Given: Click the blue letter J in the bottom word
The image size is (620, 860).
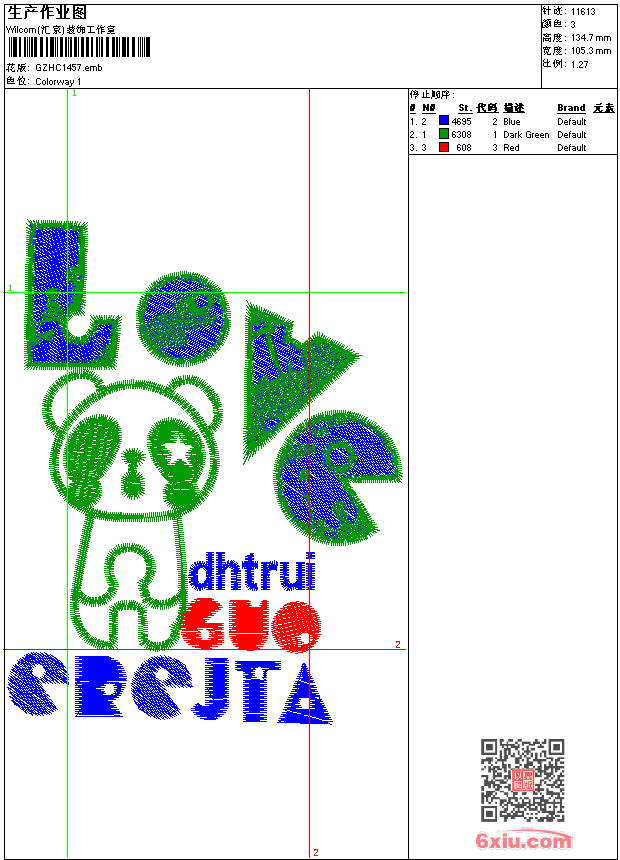Looking at the screenshot, I should (211, 689).
